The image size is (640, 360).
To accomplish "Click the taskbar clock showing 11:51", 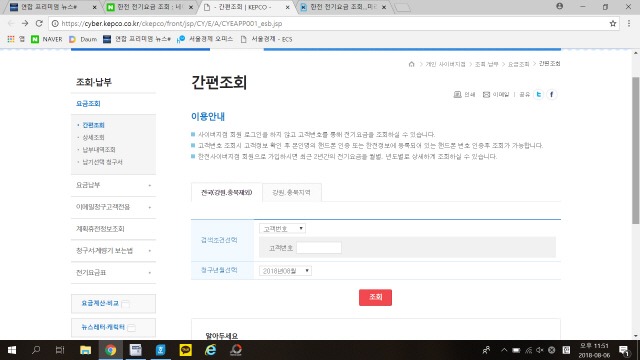I will pos(593,350).
